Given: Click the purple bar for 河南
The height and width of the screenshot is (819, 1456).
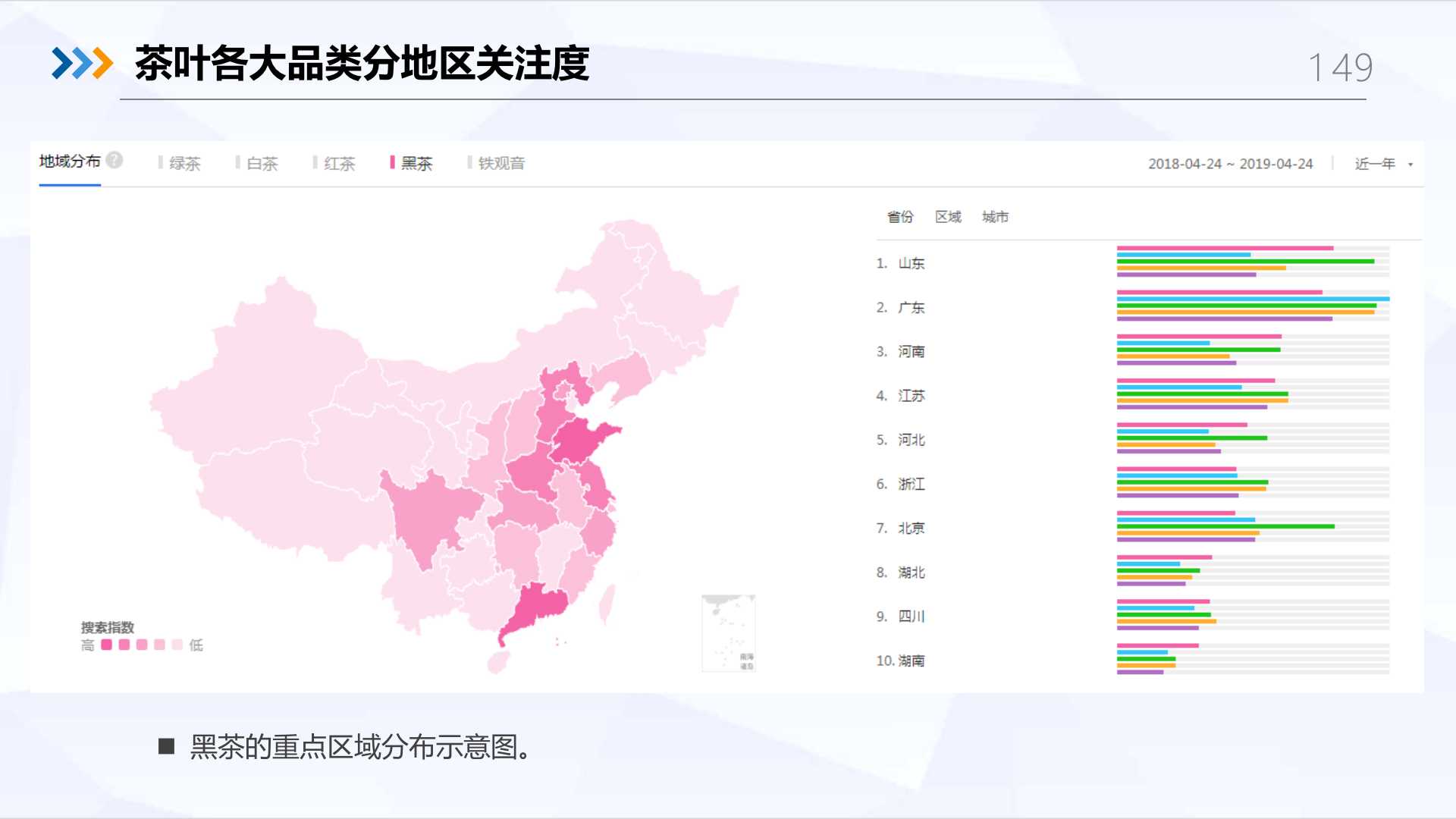Looking at the screenshot, I should pyautogui.click(x=1176, y=362).
